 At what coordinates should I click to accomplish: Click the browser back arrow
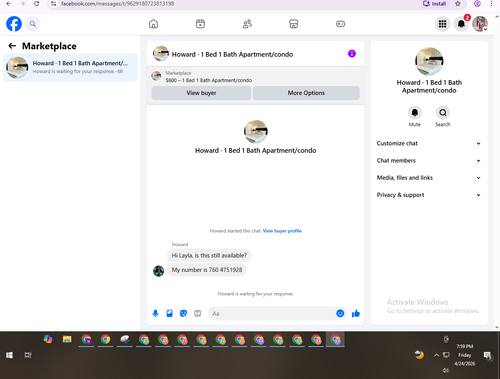tap(8, 4)
